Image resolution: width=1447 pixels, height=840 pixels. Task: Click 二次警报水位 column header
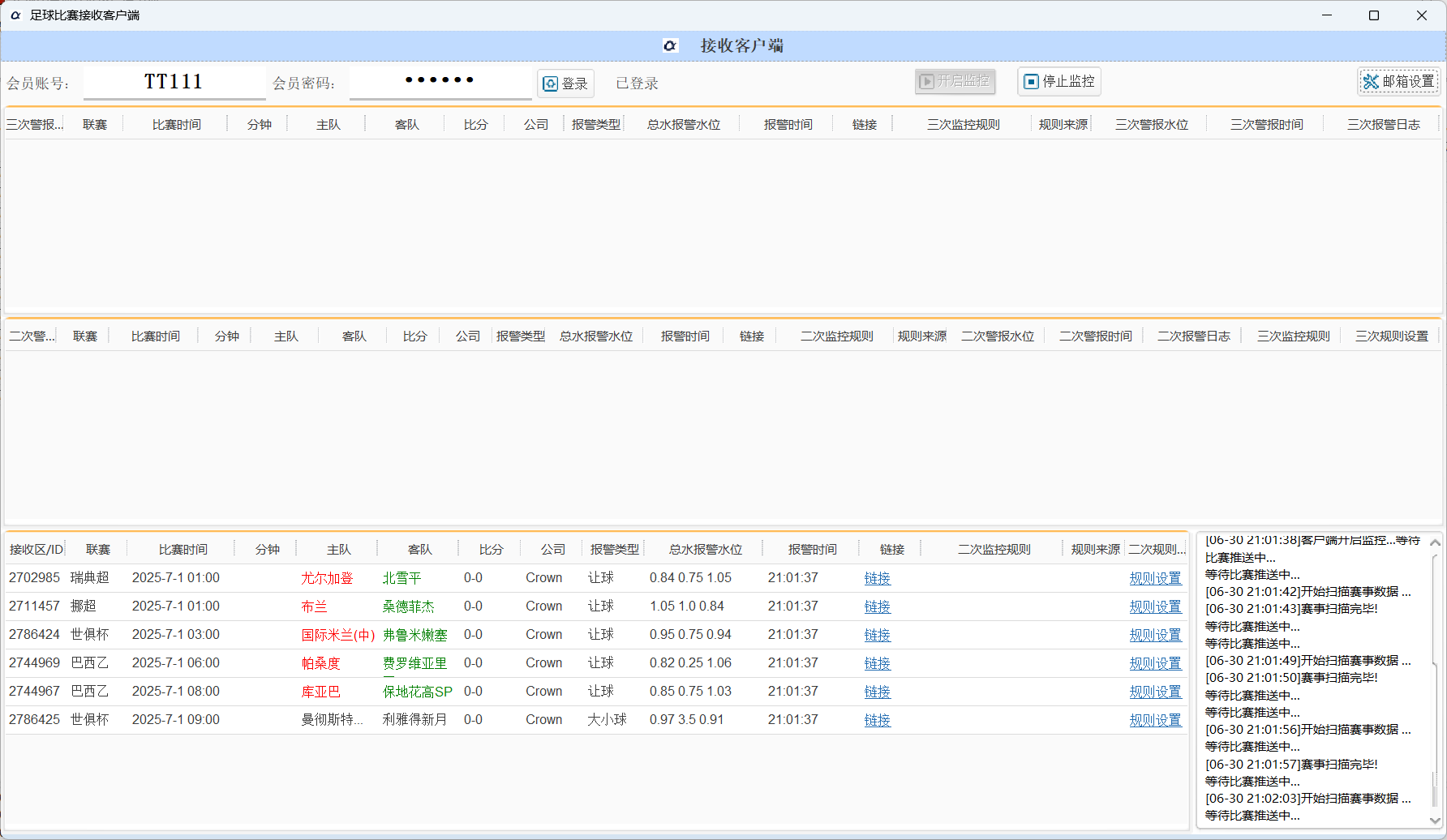point(997,336)
